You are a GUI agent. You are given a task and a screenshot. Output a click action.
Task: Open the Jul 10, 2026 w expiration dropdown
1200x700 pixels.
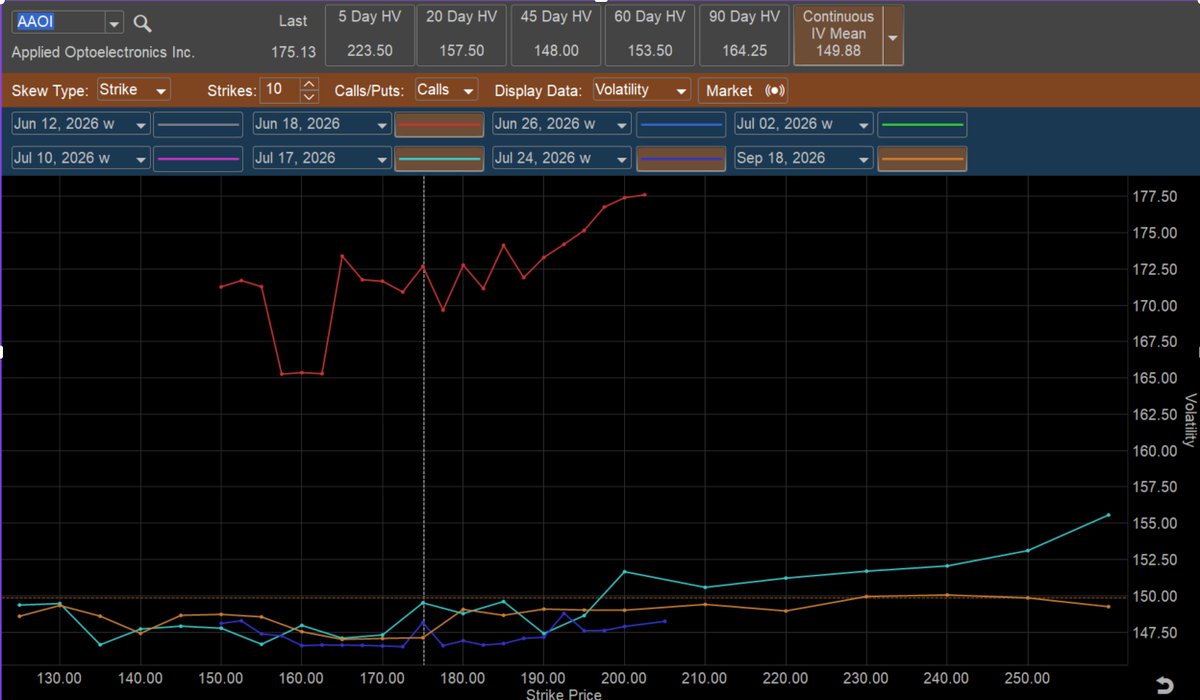[x=81, y=158]
